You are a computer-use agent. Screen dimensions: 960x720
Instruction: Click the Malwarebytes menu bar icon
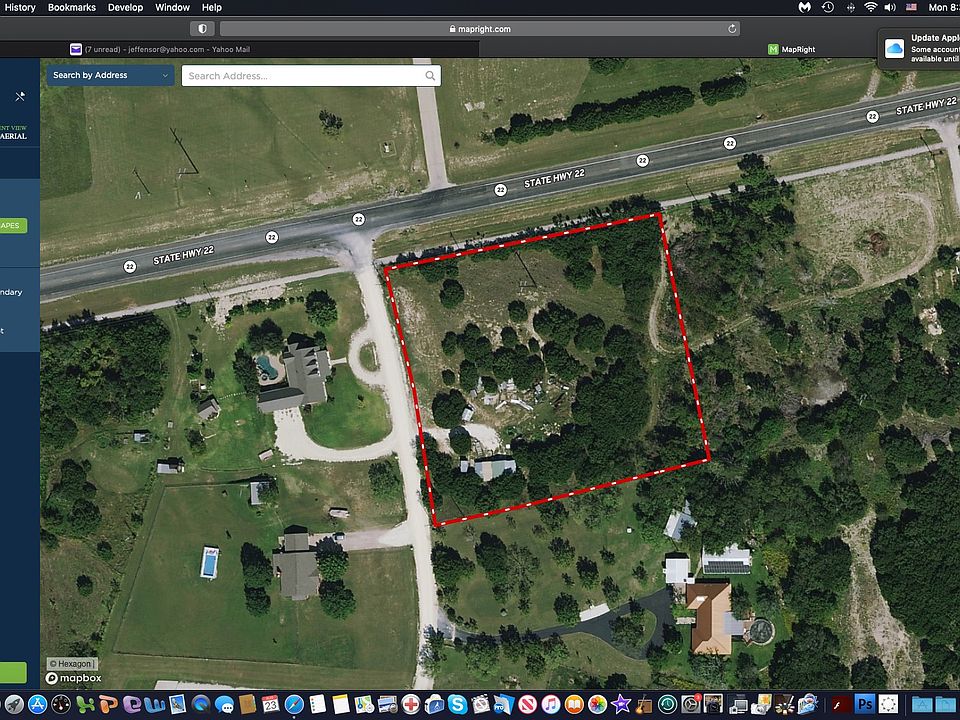pos(805,7)
